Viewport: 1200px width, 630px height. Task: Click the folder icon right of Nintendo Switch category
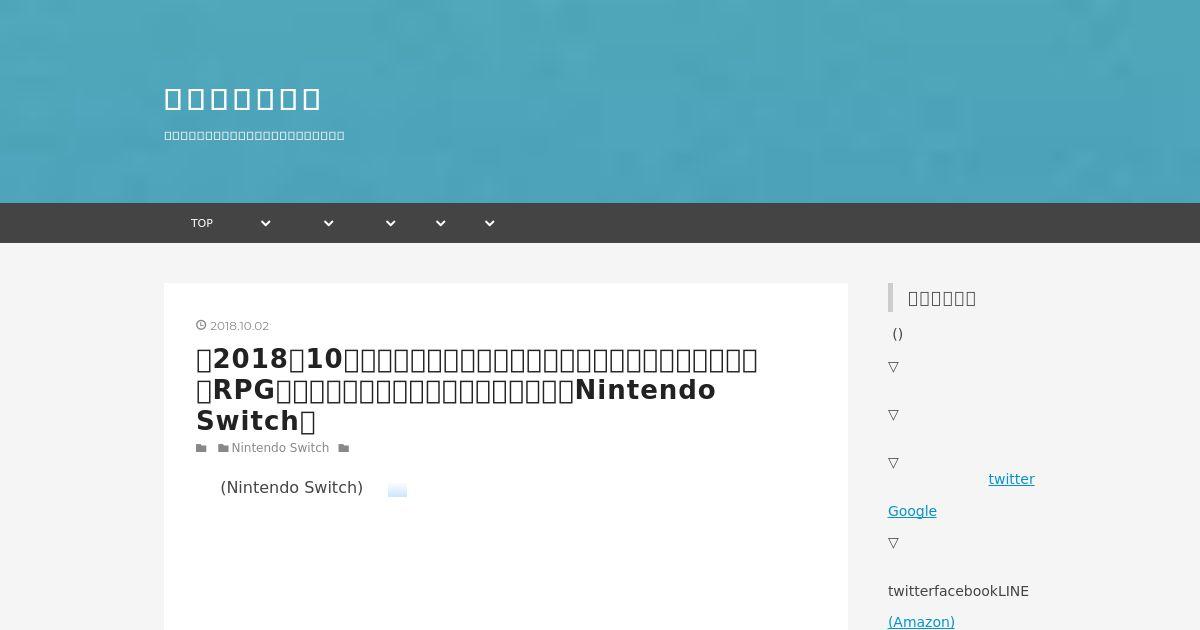point(344,448)
